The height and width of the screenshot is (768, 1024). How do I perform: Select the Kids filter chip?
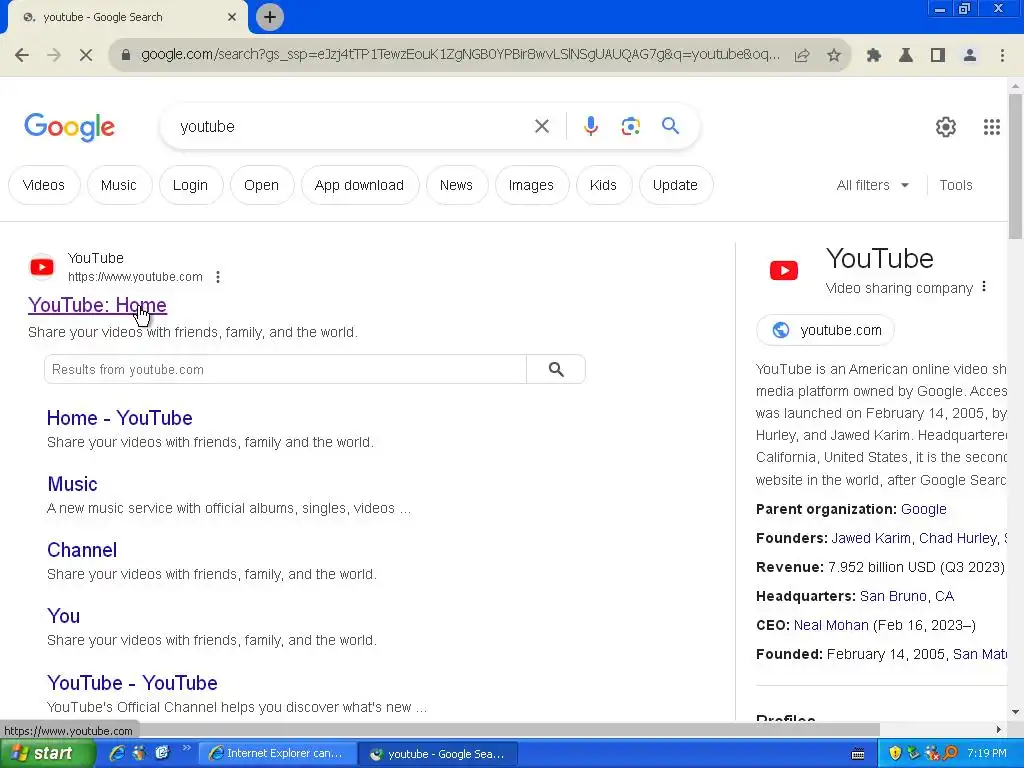tap(603, 185)
